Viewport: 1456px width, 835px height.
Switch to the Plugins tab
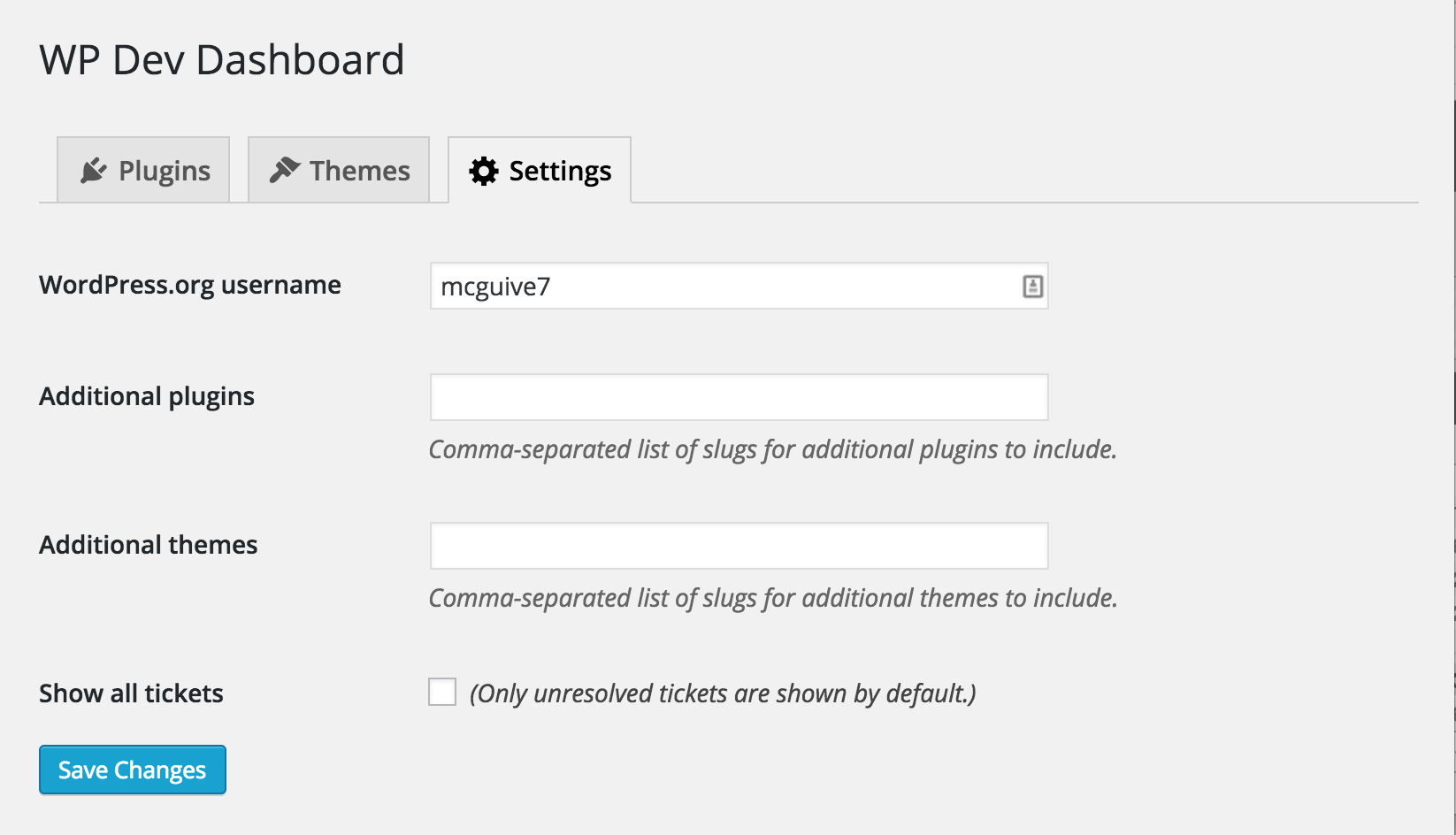pos(143,170)
